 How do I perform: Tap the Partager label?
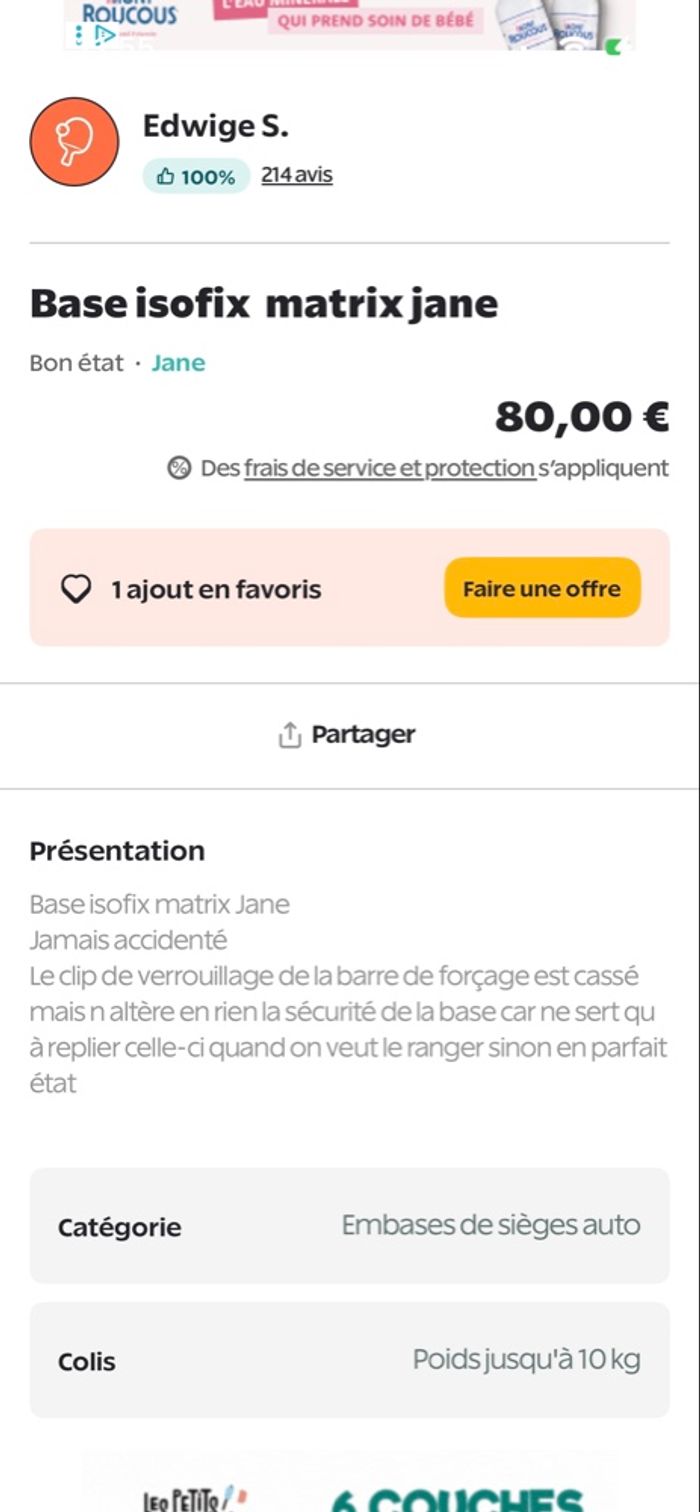[x=363, y=735]
